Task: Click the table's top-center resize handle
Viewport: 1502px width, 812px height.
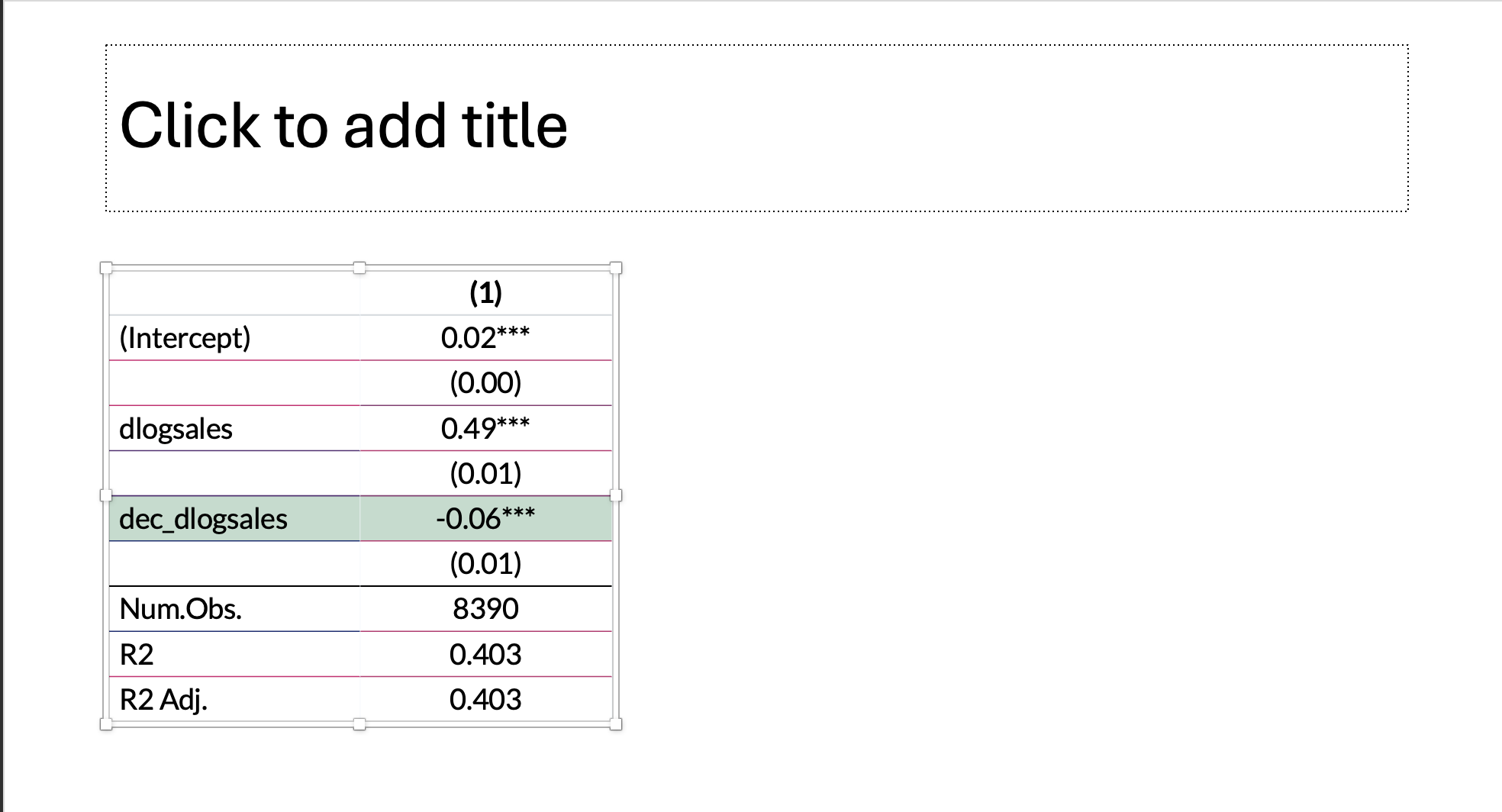Action: (359, 268)
